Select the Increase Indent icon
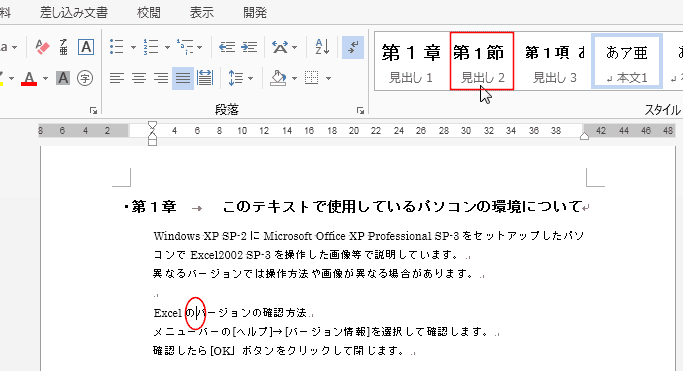Image resolution: width=683 pixels, height=371 pixels. [x=249, y=47]
